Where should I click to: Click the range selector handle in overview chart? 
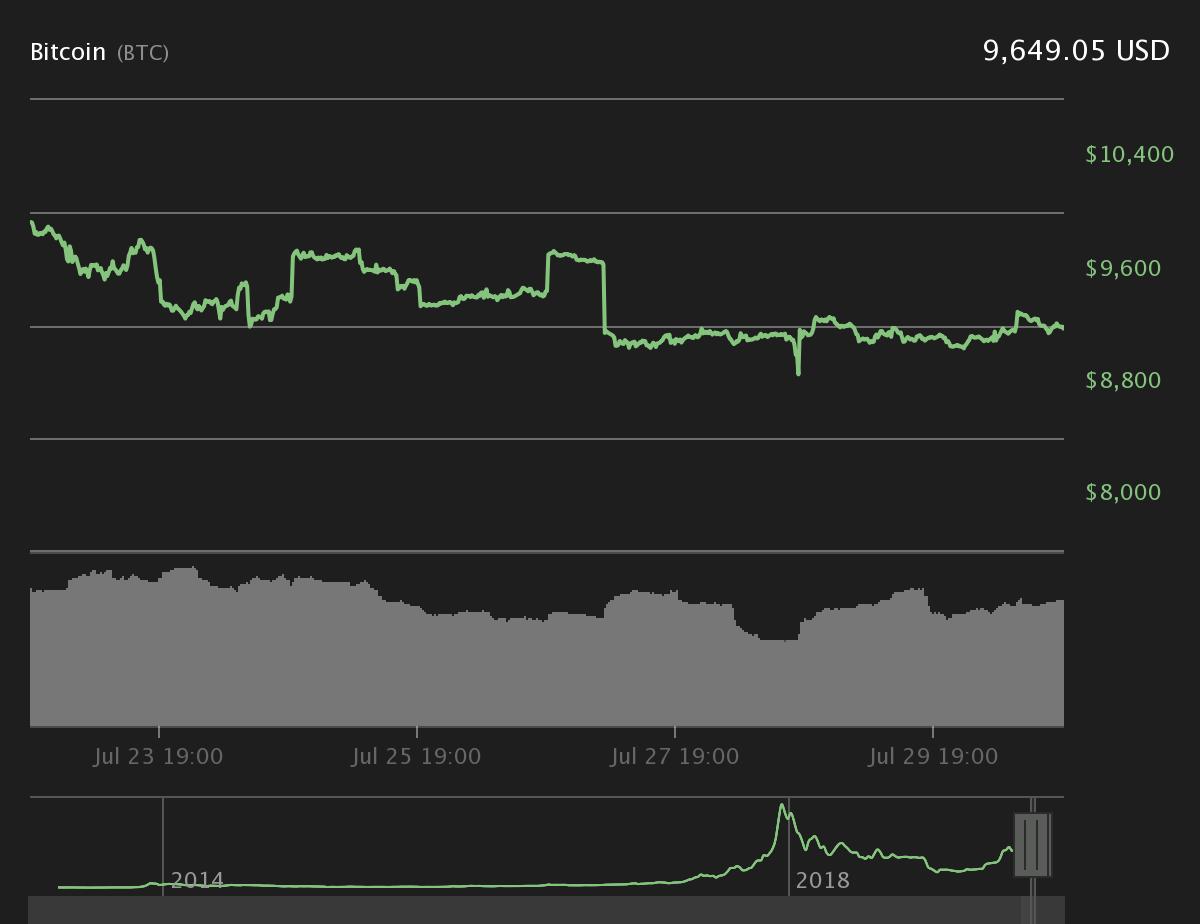click(1031, 845)
